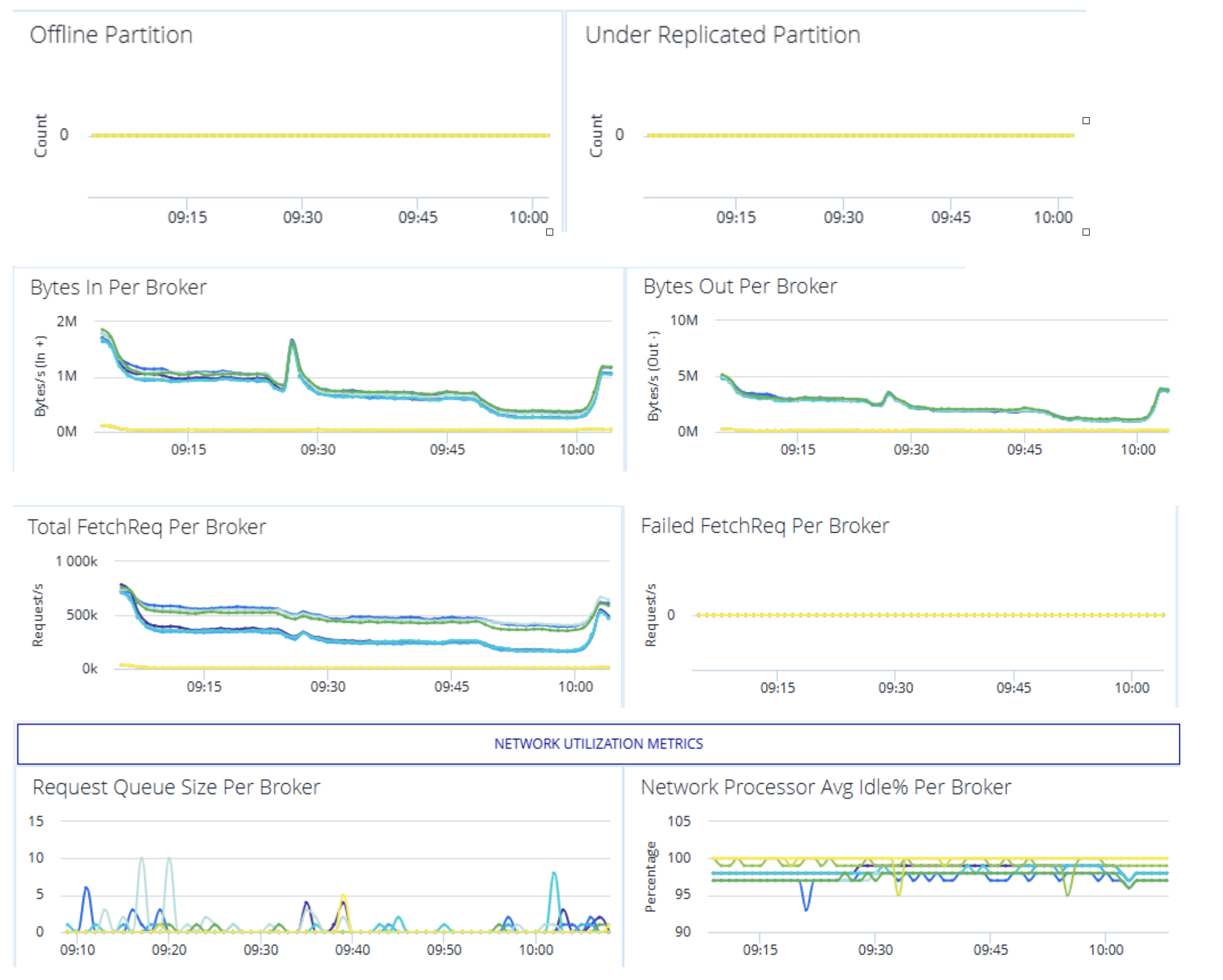Viewport: 1223px width, 980px height.
Task: Click the Total FetchReq Per Broker title
Action: (147, 527)
